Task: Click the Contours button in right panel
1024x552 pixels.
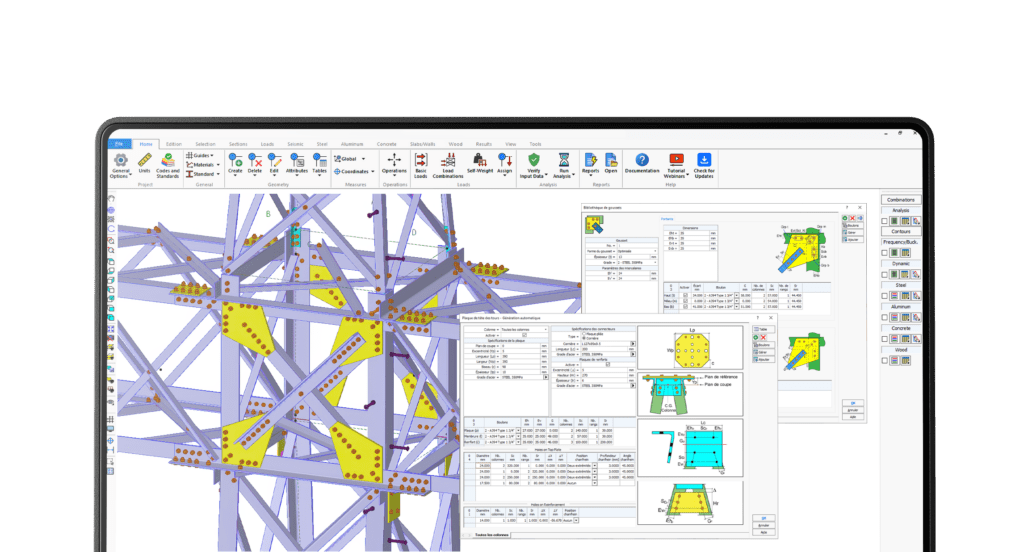Action: tap(901, 231)
